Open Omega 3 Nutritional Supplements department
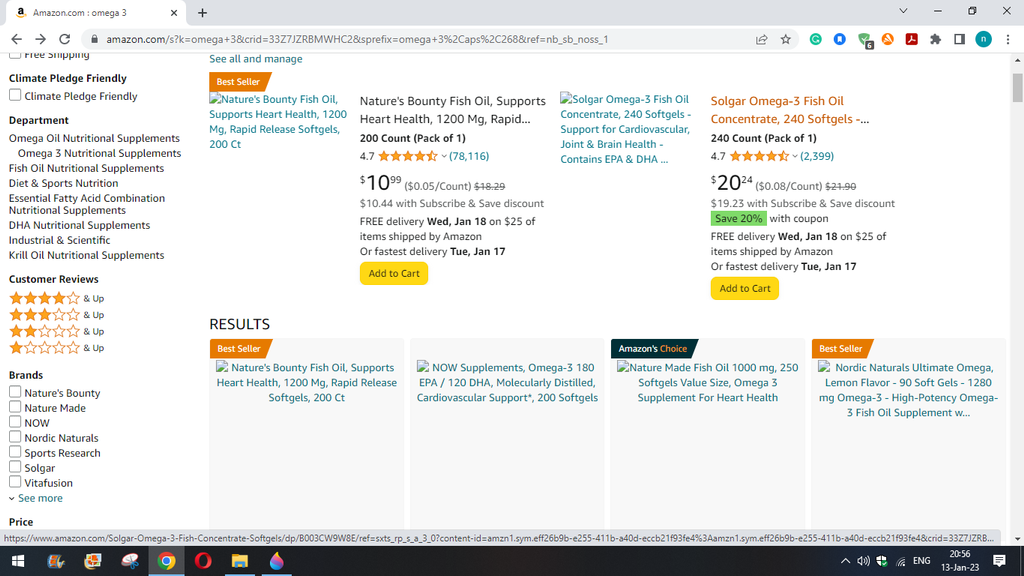Viewport: 1024px width, 576px height. click(x=99, y=153)
